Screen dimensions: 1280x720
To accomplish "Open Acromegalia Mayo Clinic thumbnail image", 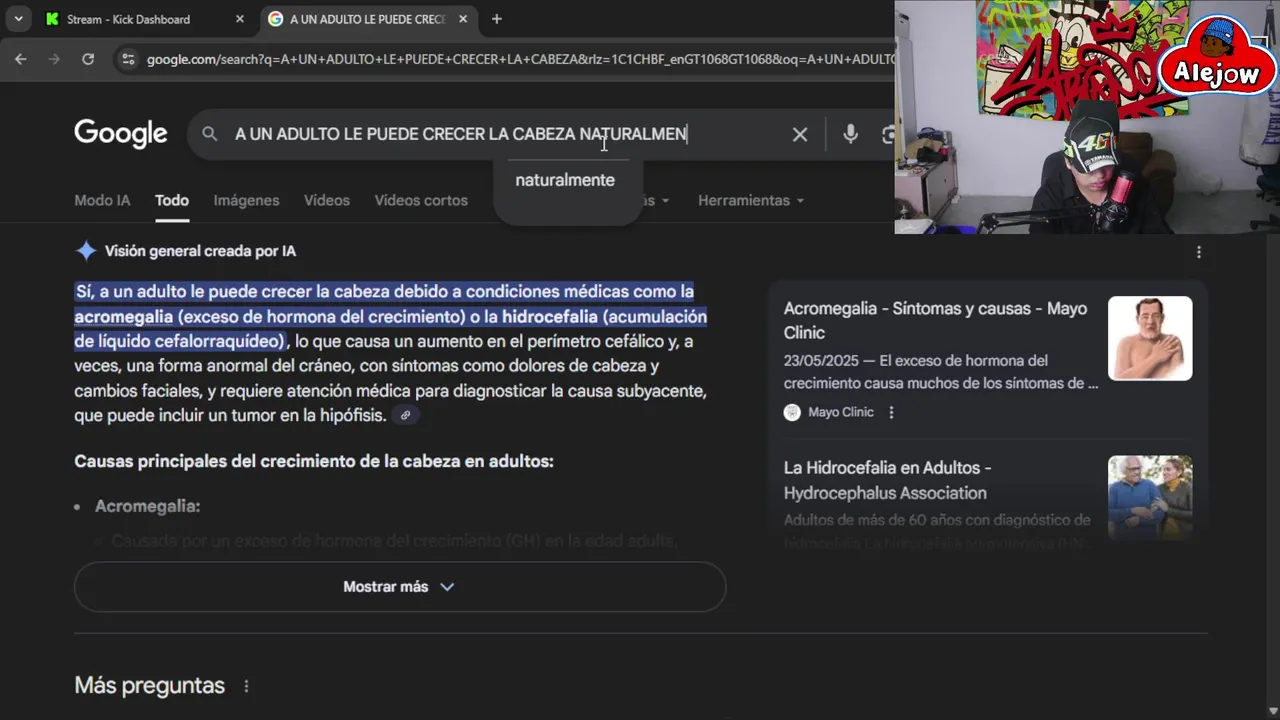I will coord(1150,338).
